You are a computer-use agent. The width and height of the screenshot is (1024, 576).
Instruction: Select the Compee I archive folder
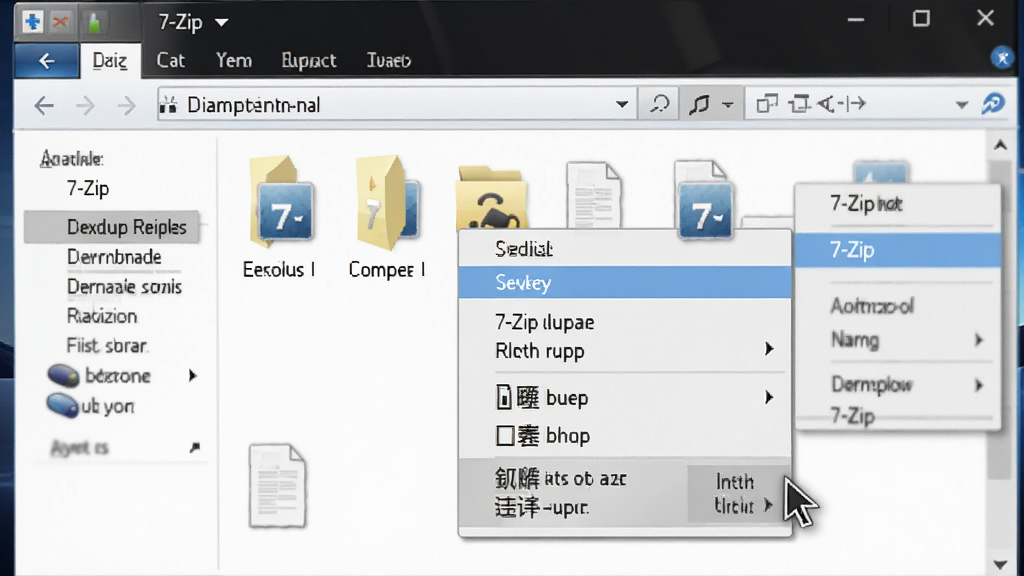pos(387,218)
